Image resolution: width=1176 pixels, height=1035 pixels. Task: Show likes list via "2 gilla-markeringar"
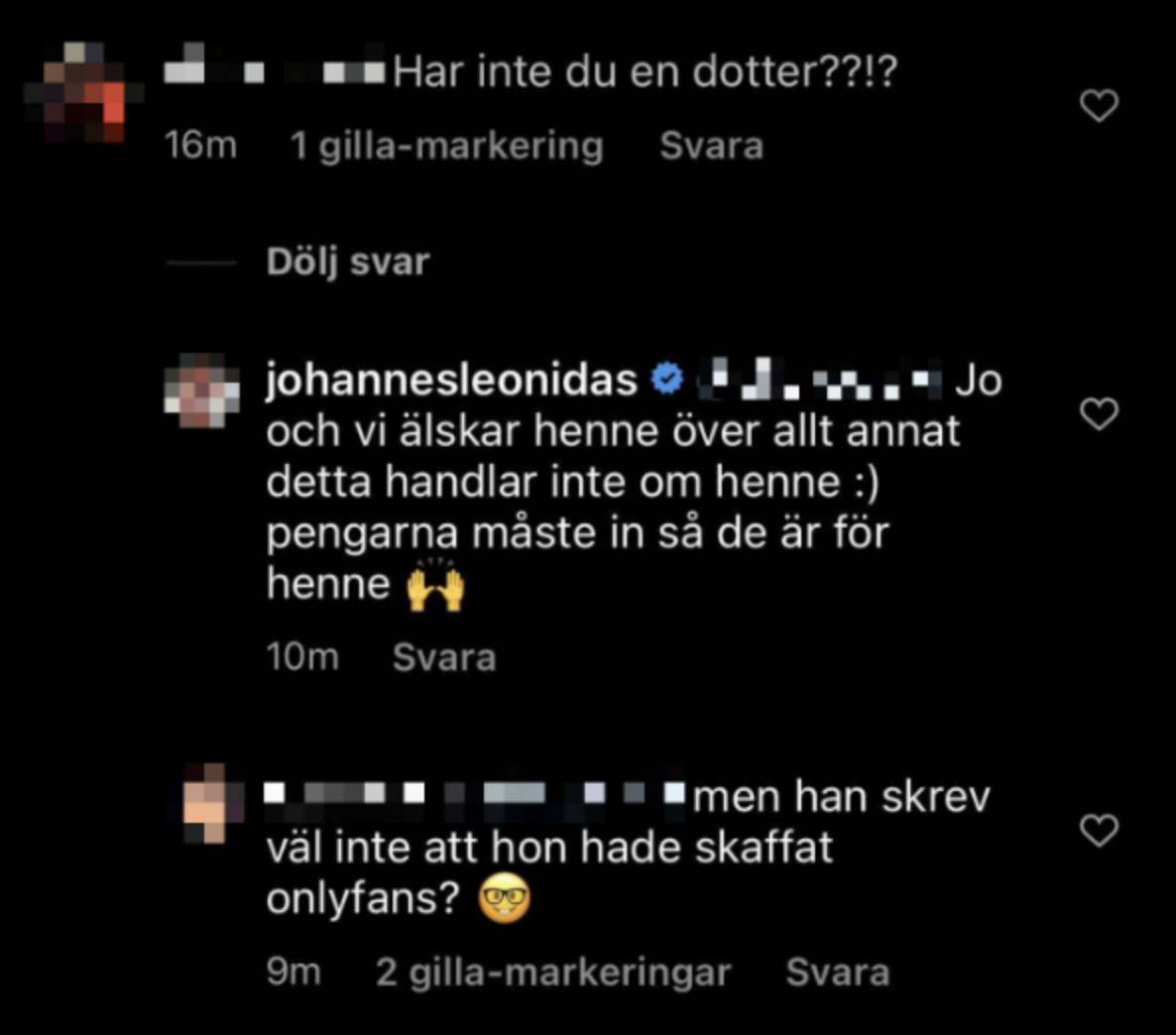[552, 973]
